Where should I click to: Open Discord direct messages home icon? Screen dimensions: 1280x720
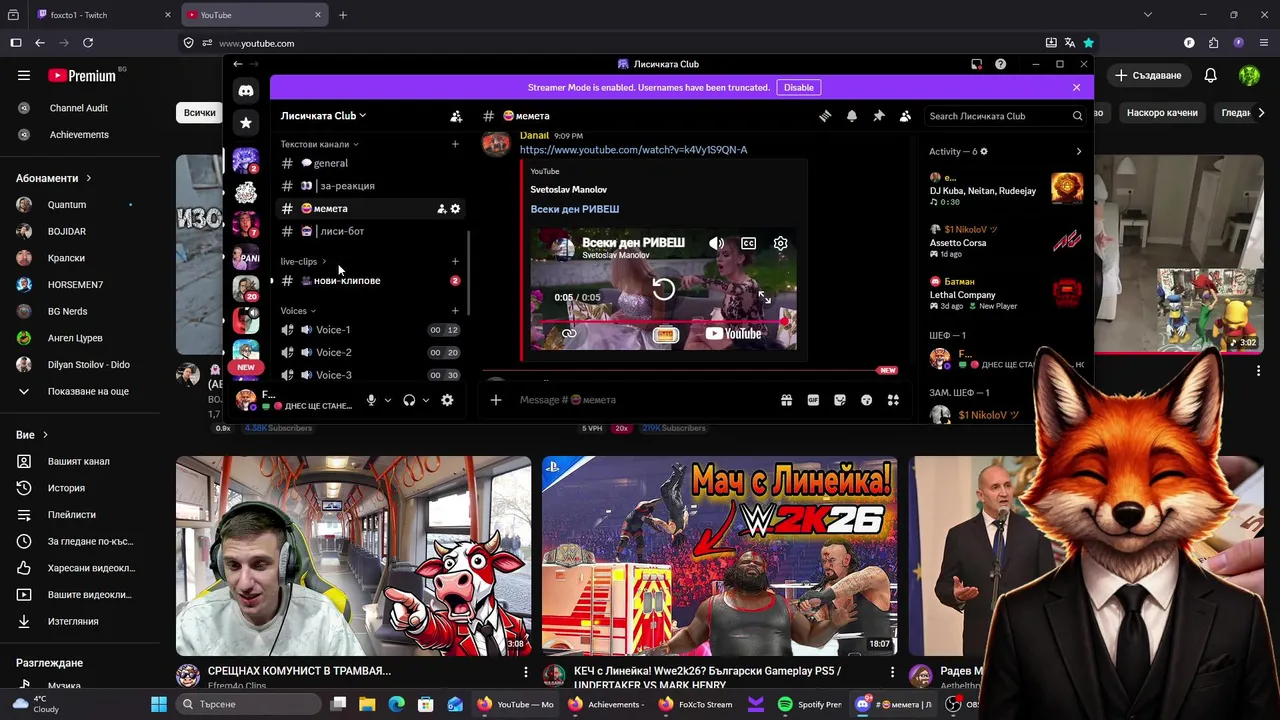point(246,91)
